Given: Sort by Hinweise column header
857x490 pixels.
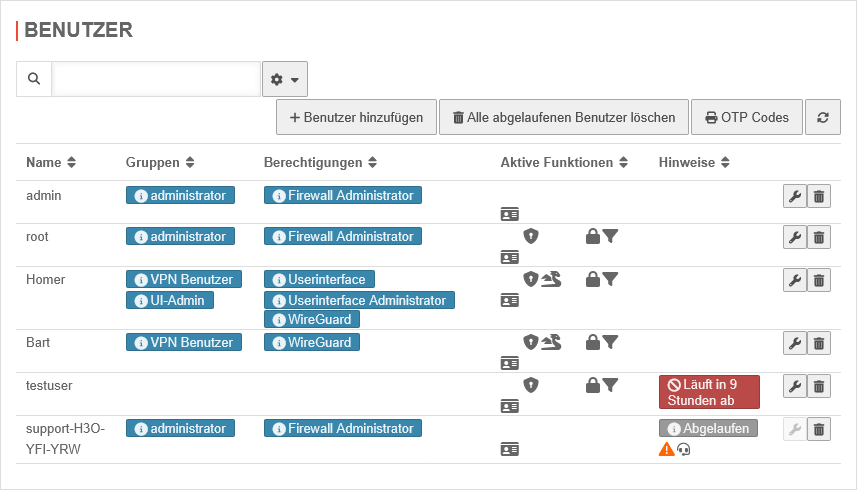Looking at the screenshot, I should 695,163.
